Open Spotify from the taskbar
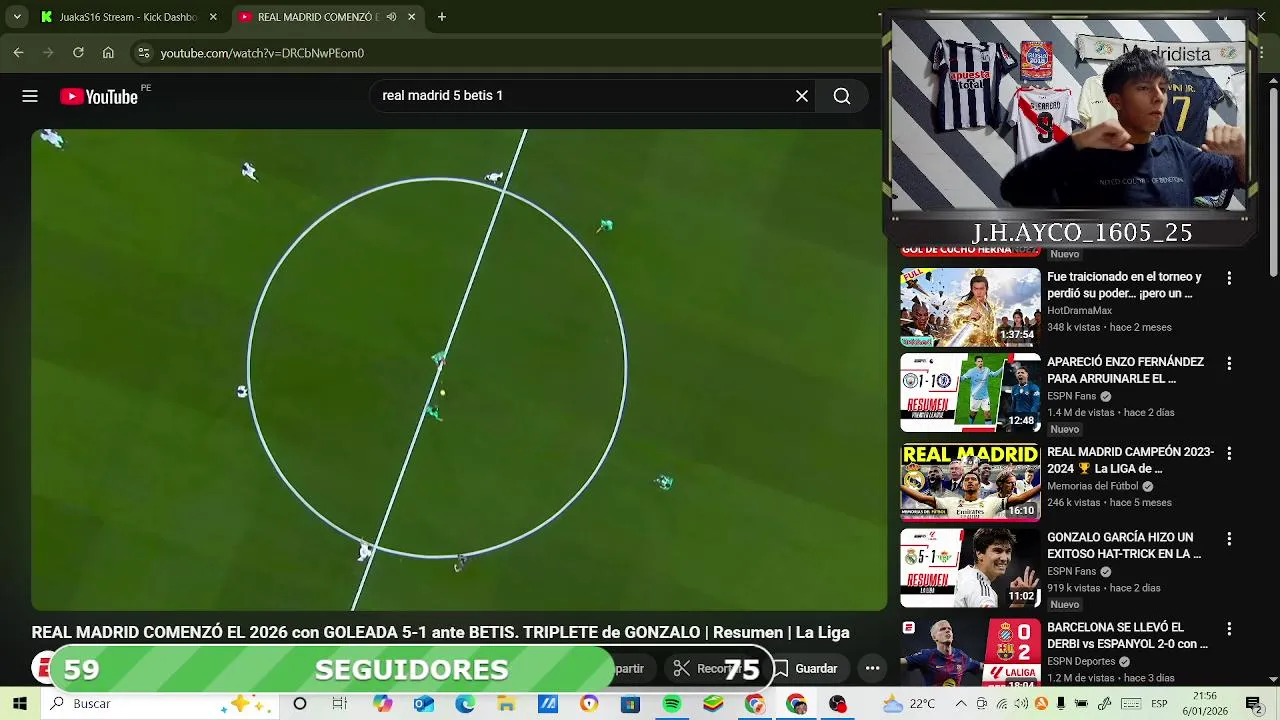Screen dimensions: 1280x720 [x=672, y=704]
